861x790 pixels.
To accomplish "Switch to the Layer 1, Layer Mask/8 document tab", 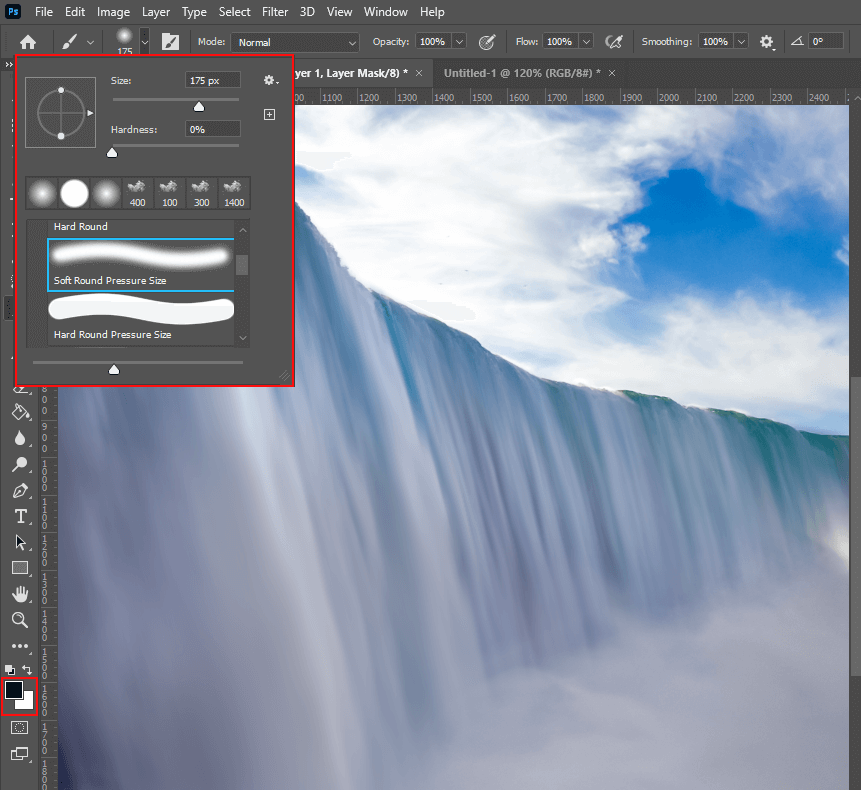I will [x=351, y=73].
